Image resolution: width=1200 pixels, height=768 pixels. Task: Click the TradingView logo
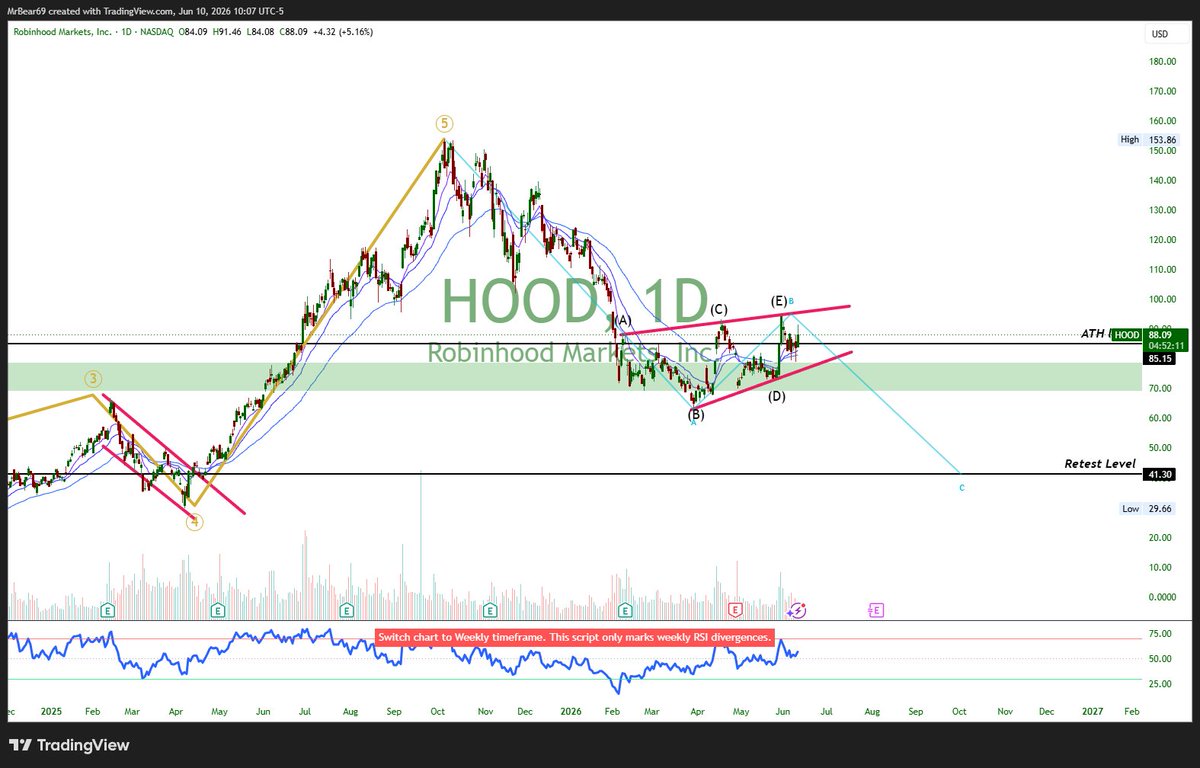pos(69,745)
